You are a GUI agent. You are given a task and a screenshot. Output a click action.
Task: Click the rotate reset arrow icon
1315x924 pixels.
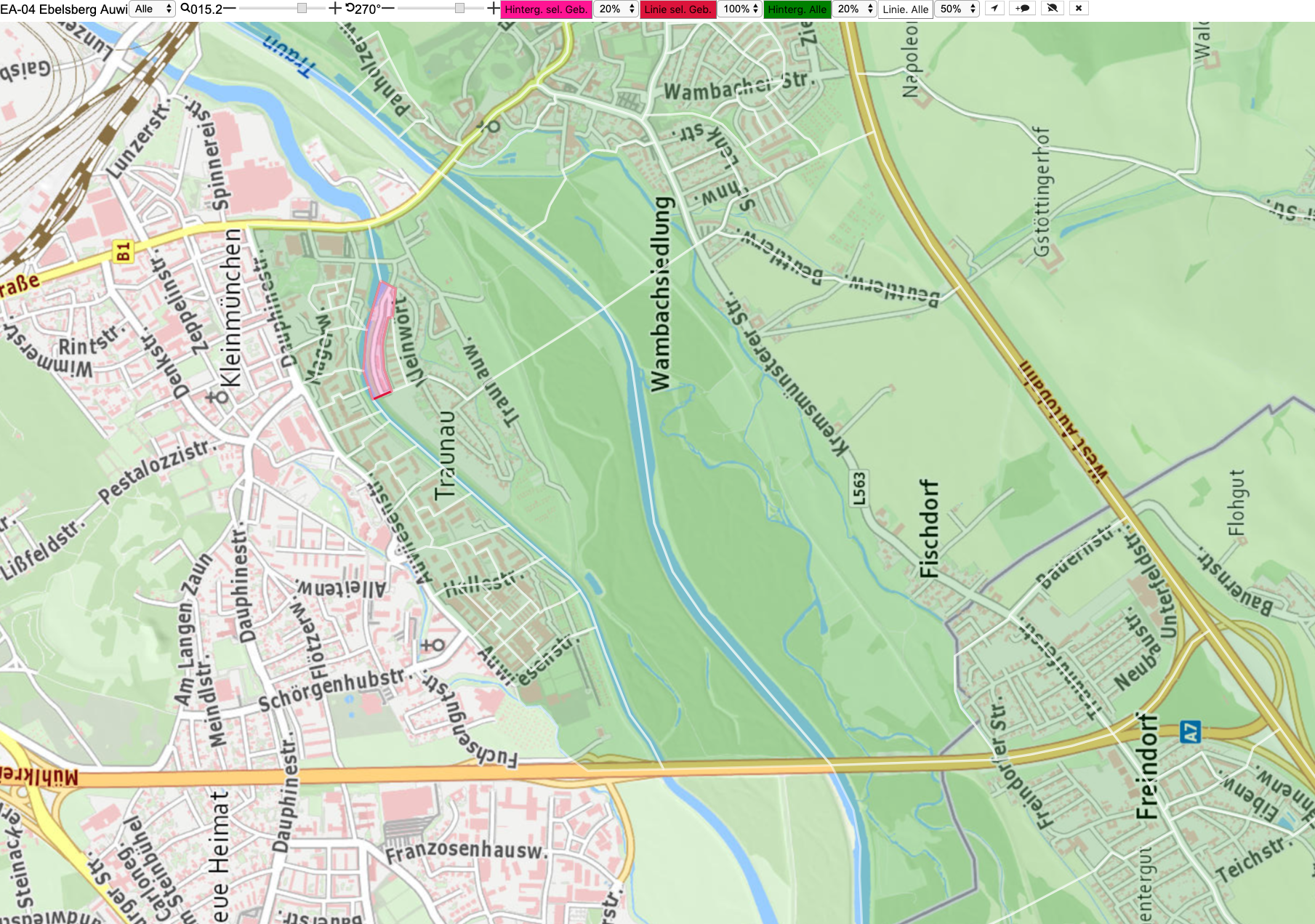pyautogui.click(x=350, y=9)
